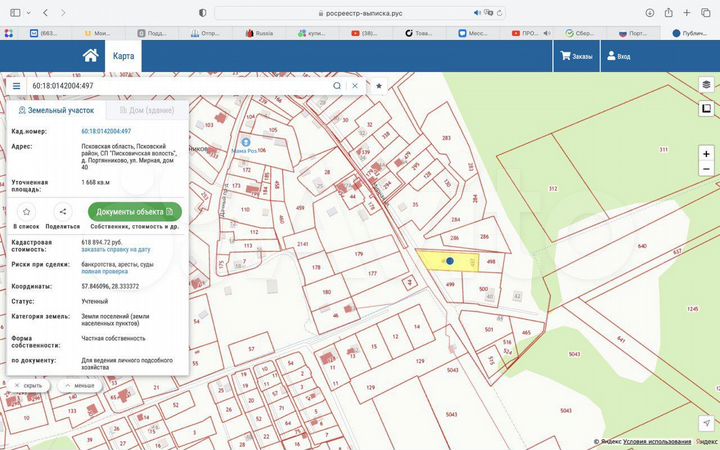Hide the panel using скрыть button
The width and height of the screenshot is (720, 450).
pos(27,385)
